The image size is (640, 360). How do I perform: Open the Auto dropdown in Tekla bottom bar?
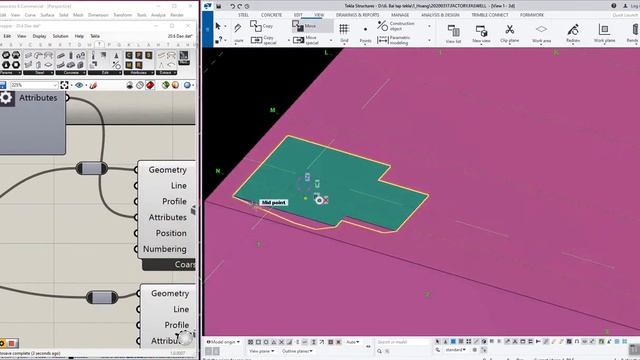point(353,342)
